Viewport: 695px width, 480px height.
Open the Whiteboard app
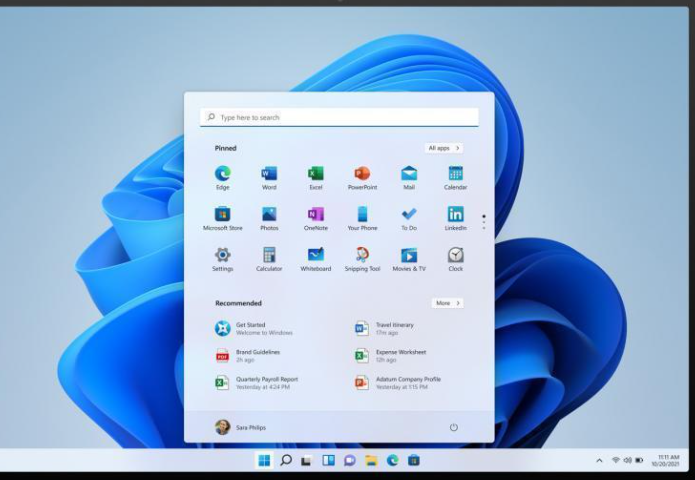coord(316,259)
